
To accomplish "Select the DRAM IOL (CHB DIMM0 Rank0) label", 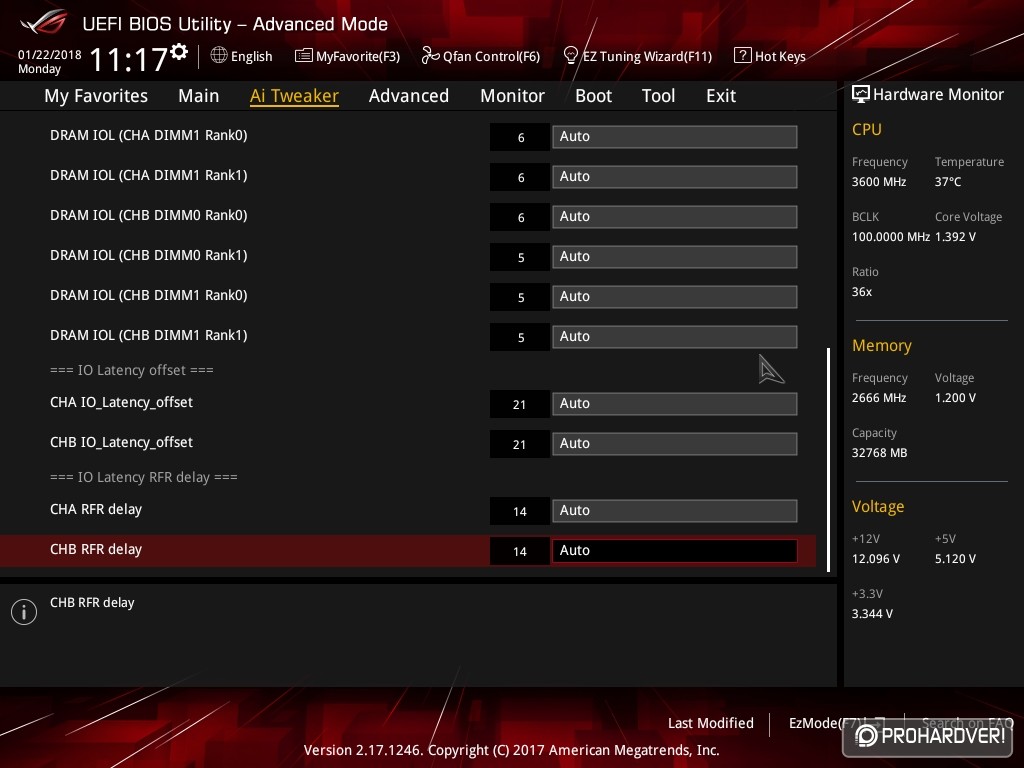I will (x=149, y=215).
